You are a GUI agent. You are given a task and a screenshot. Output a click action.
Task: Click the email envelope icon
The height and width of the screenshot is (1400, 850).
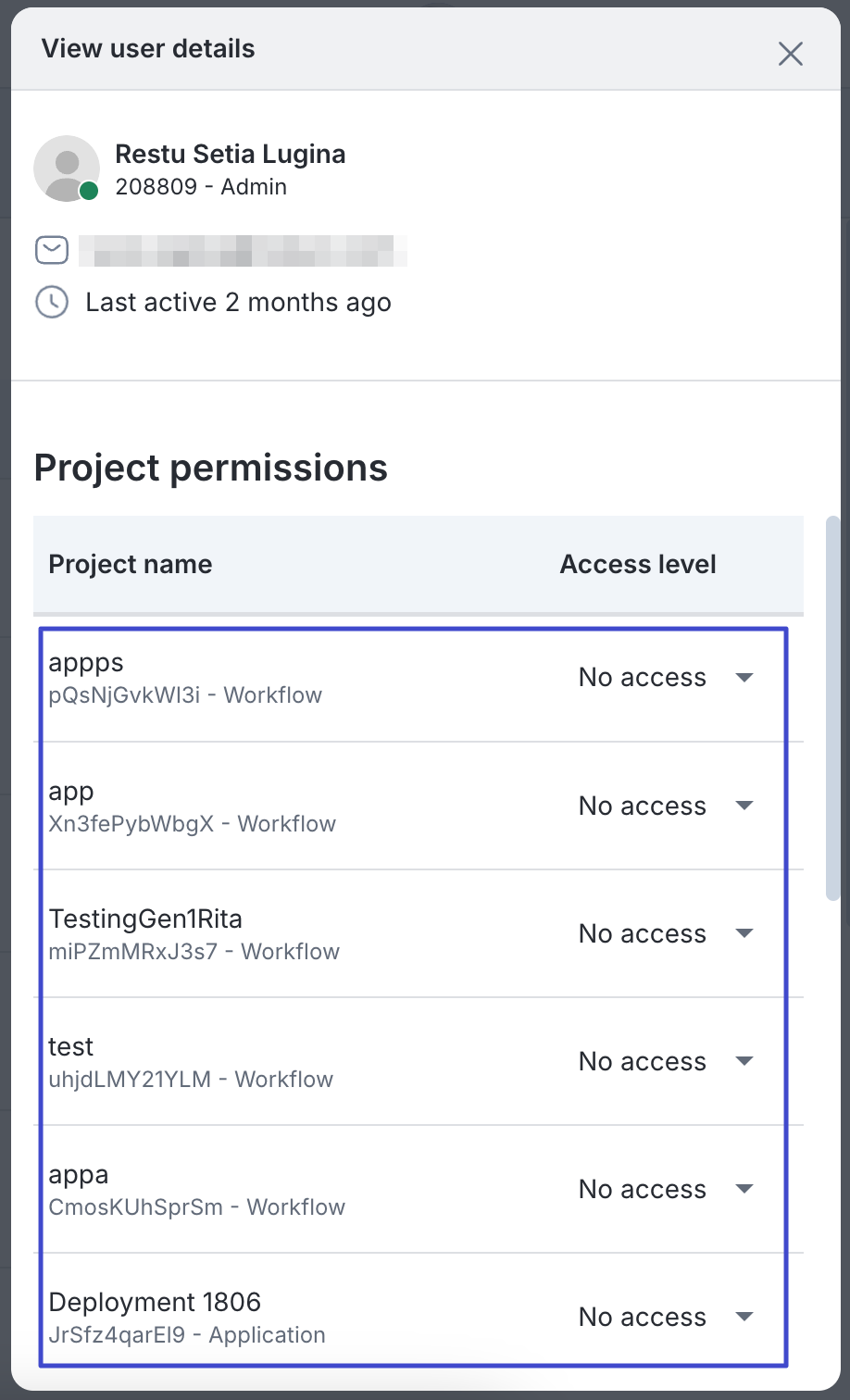point(52,250)
